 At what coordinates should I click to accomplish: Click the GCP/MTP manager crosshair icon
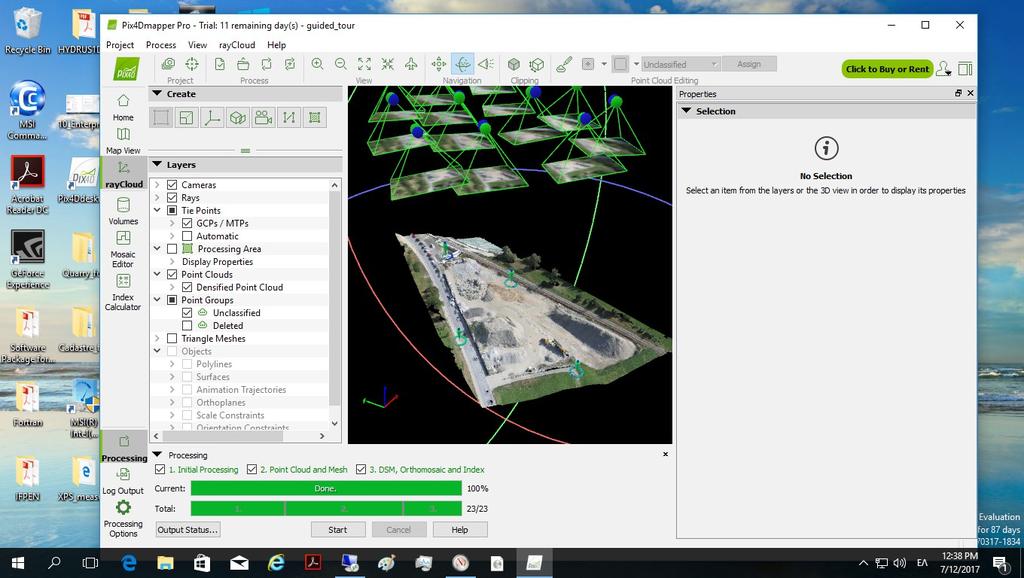[191, 64]
